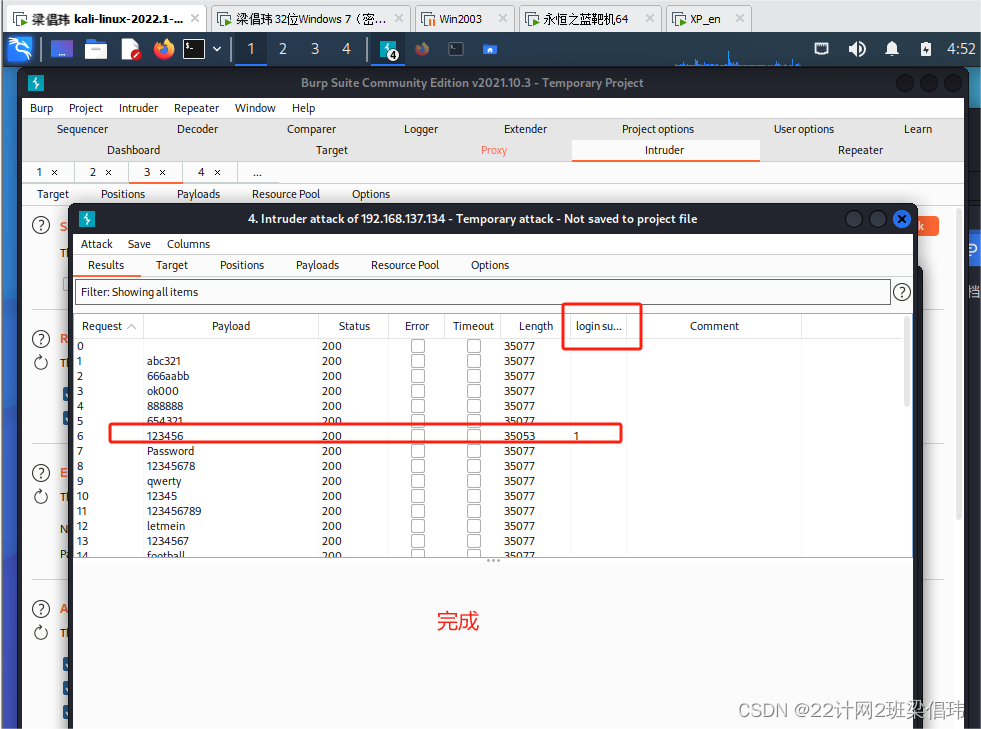Select the Firefox taskbar window button

pyautogui.click(x=422, y=49)
